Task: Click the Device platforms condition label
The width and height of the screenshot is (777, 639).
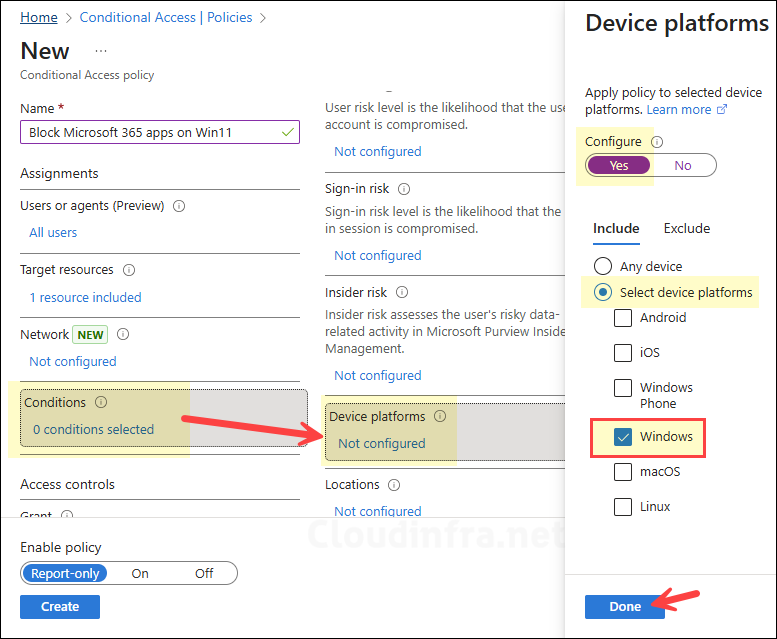Action: pyautogui.click(x=377, y=417)
